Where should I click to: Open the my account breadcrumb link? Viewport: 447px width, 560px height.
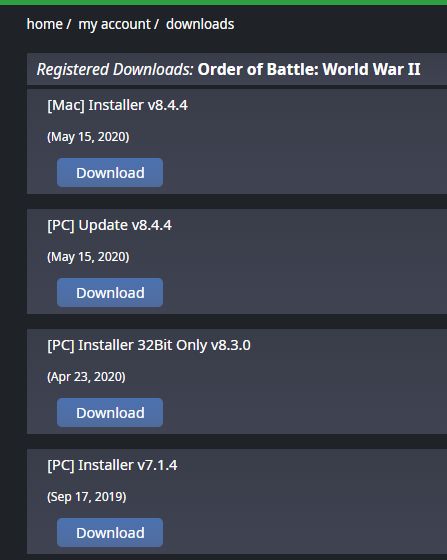(114, 24)
